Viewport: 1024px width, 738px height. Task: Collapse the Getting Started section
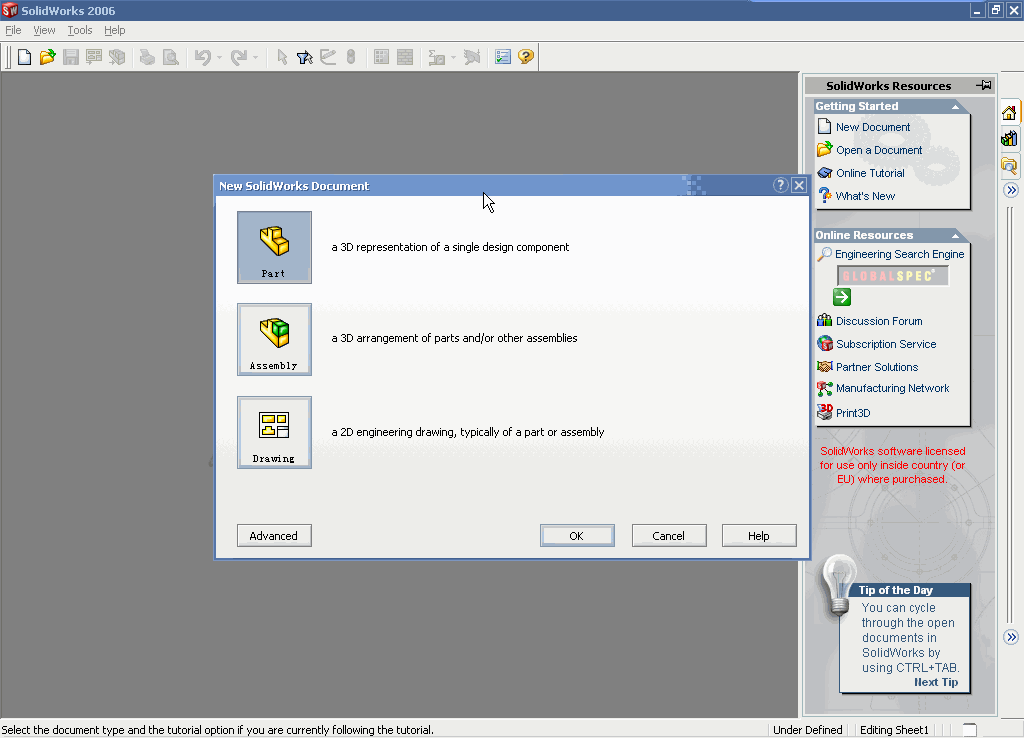click(955, 106)
